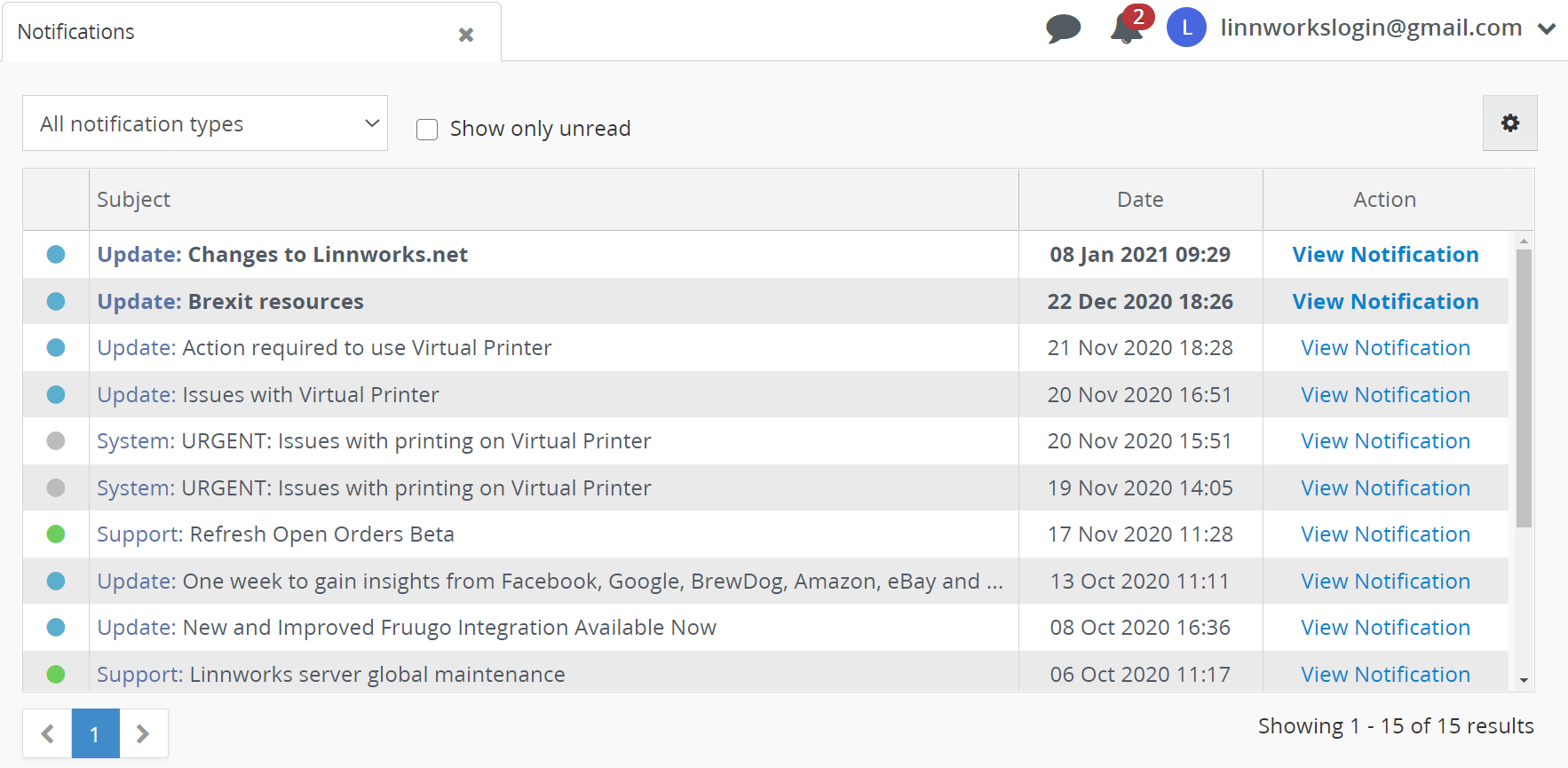Image resolution: width=1568 pixels, height=768 pixels.
Task: Click scrollbar down arrow in notifications list
Action: (1524, 681)
